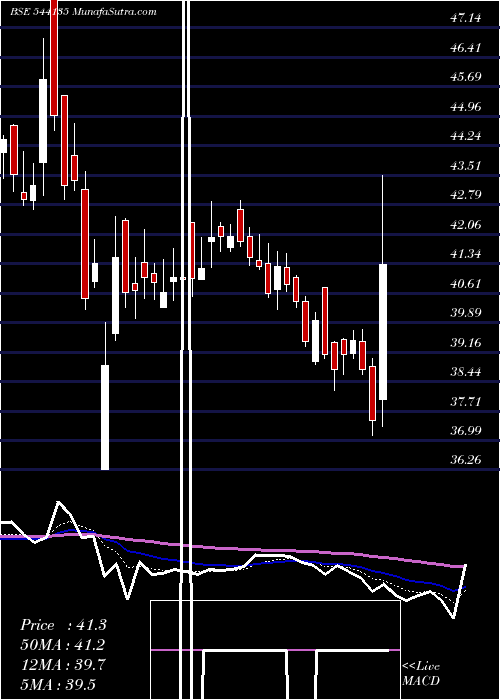
Task: Click the 37.71 price axis label
Action: [x=466, y=401]
